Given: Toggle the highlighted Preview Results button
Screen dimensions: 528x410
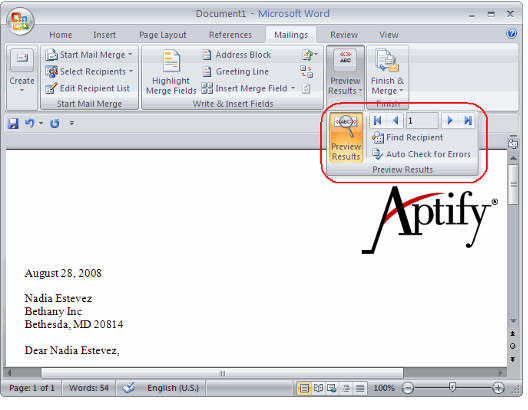Looking at the screenshot, I should coord(346,138).
